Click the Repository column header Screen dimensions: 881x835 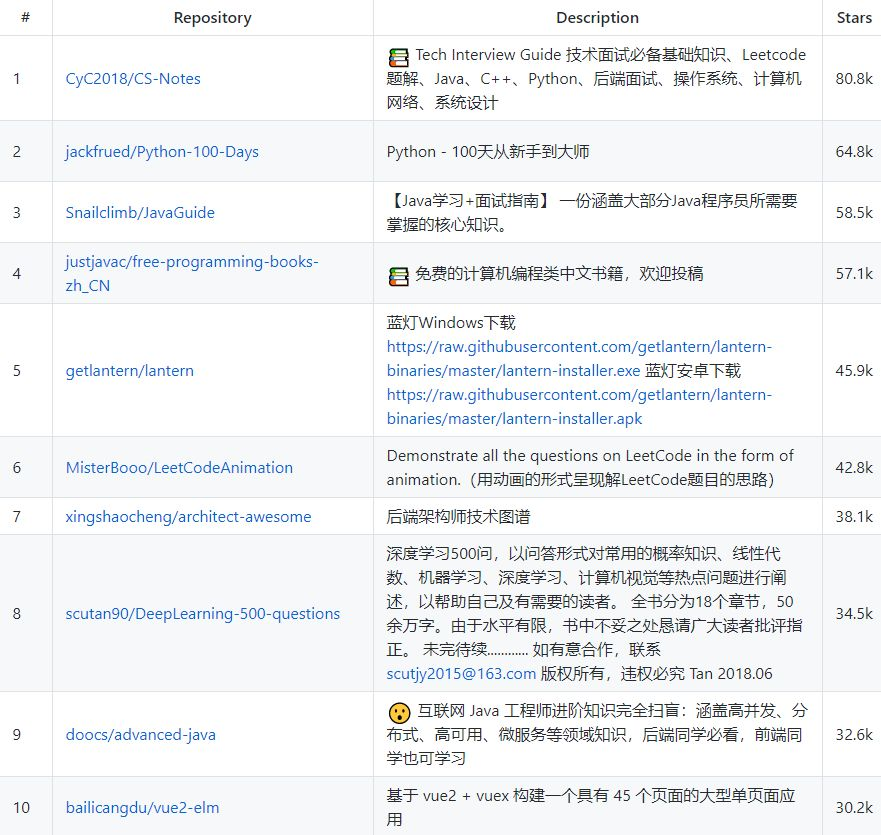(x=212, y=17)
